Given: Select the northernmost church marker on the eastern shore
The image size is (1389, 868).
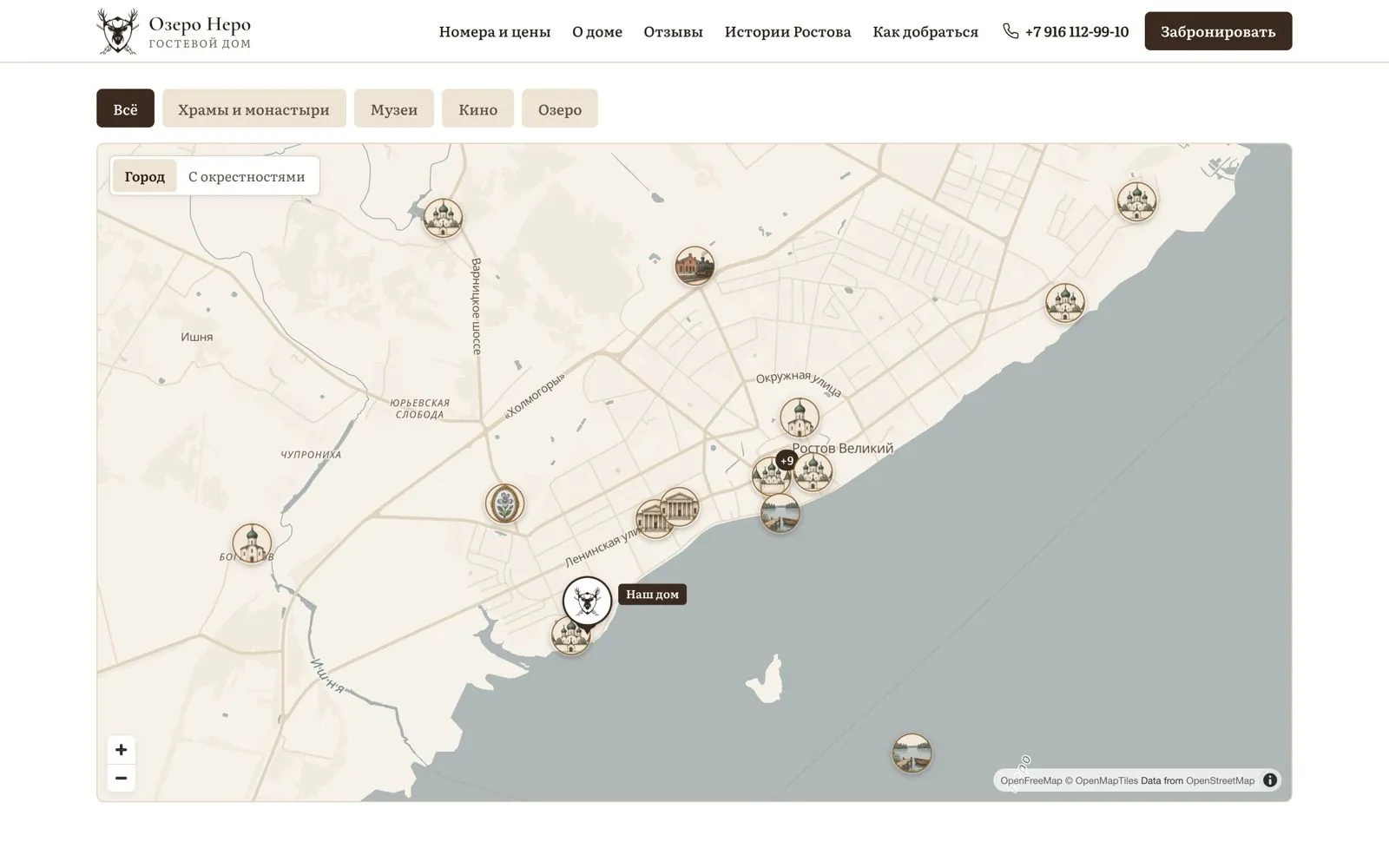Looking at the screenshot, I should 1136,201.
